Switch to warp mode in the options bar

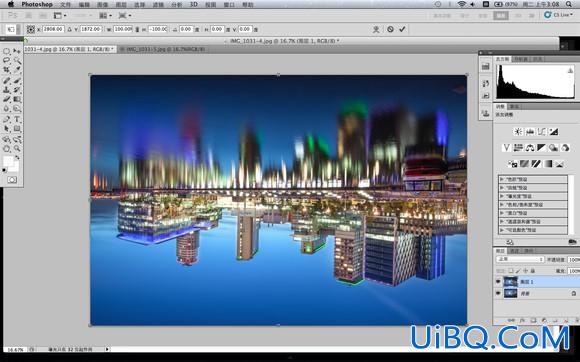pos(376,29)
